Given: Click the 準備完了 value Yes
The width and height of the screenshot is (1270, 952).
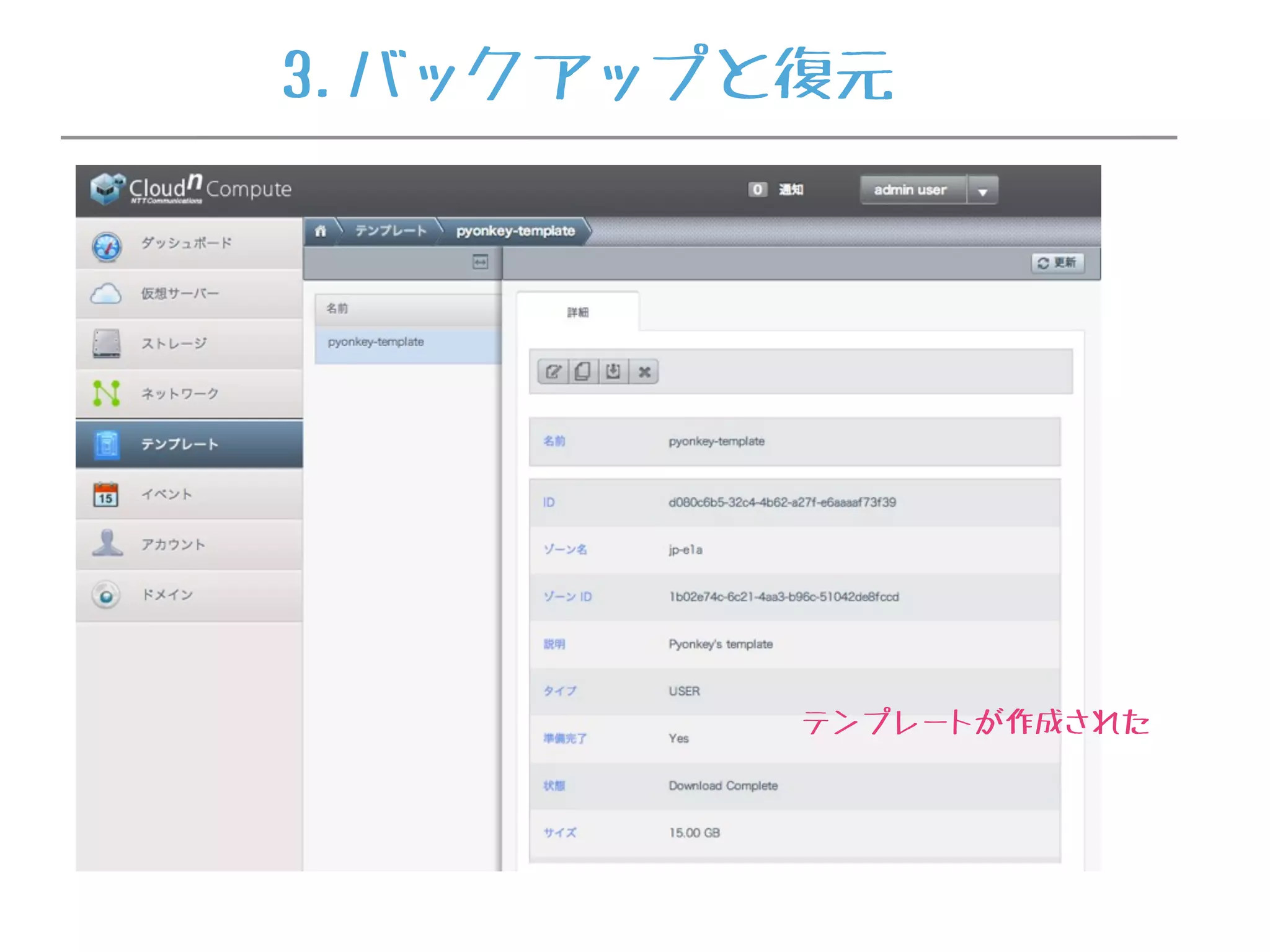Looking at the screenshot, I should (x=678, y=739).
